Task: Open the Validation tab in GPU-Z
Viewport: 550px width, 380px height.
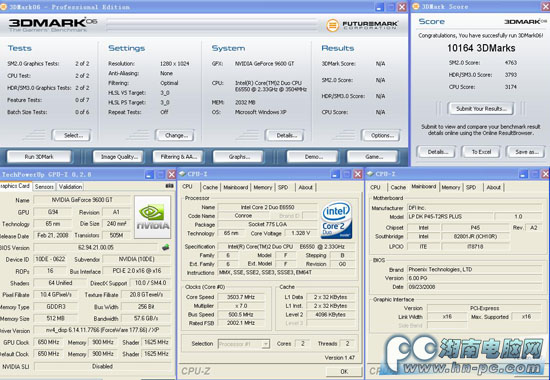Action: point(70,187)
